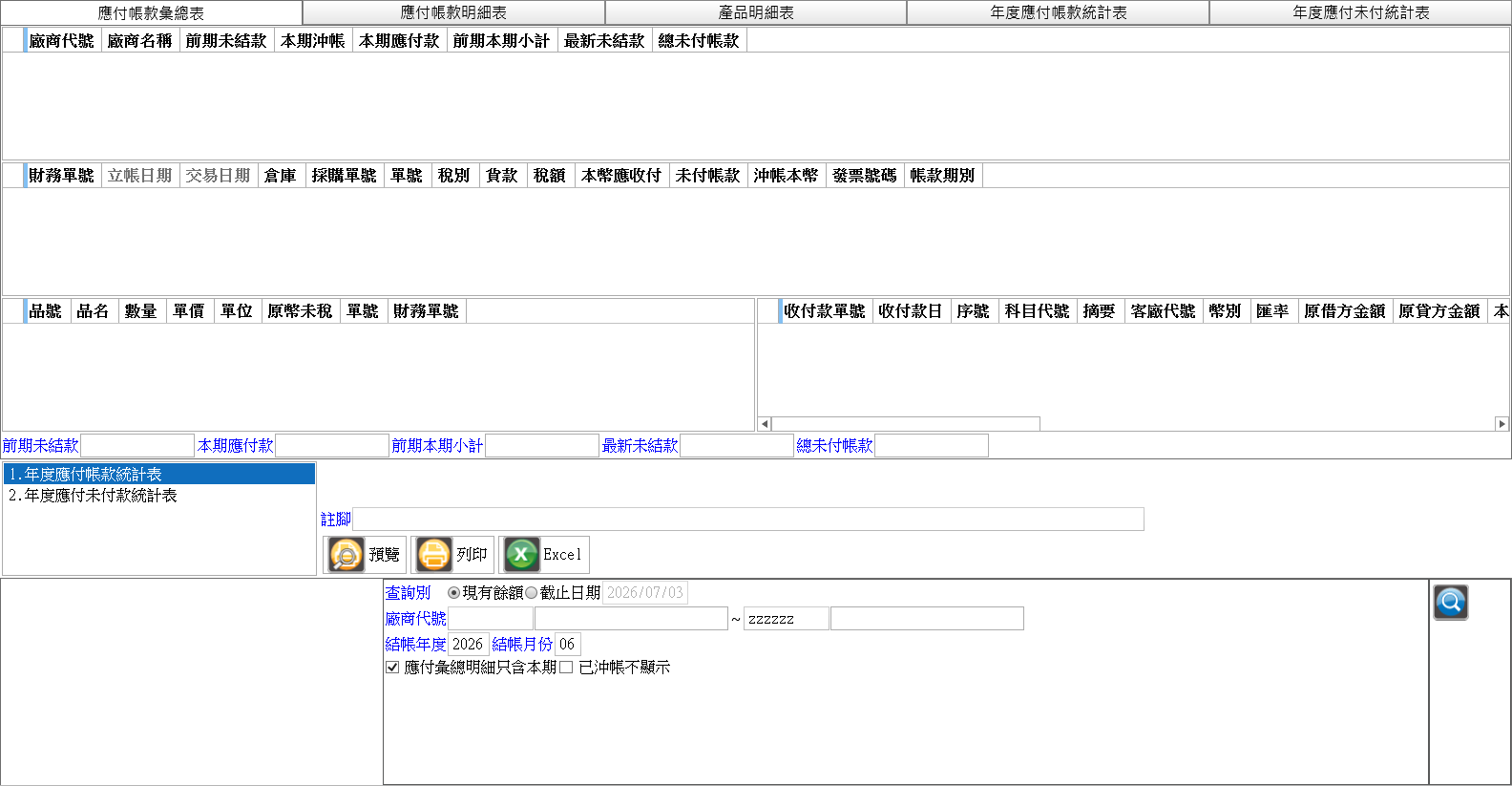The height and width of the screenshot is (786, 1512).
Task: Click the top grid 前期未結款 column header
Action: (x=226, y=41)
